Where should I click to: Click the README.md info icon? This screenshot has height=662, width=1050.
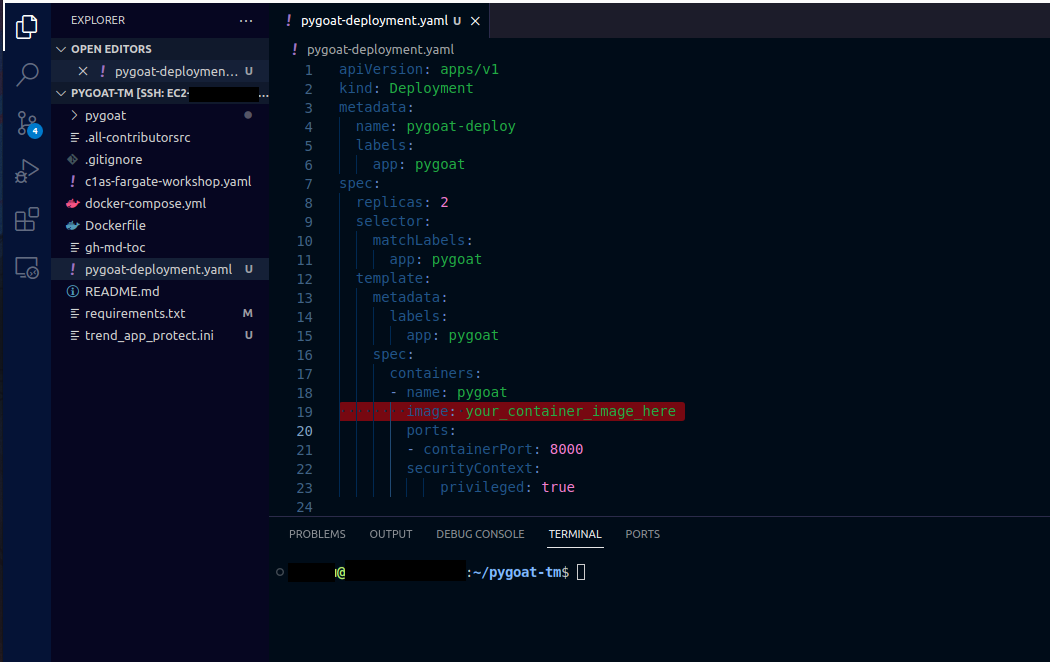(73, 291)
